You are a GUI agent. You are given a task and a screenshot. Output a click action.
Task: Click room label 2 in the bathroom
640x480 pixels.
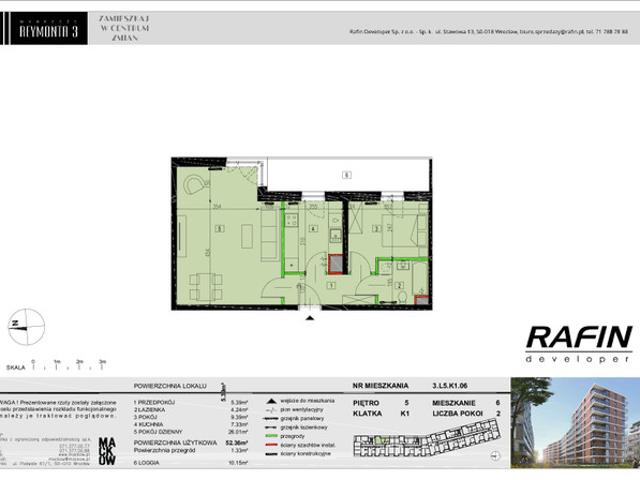(400, 286)
